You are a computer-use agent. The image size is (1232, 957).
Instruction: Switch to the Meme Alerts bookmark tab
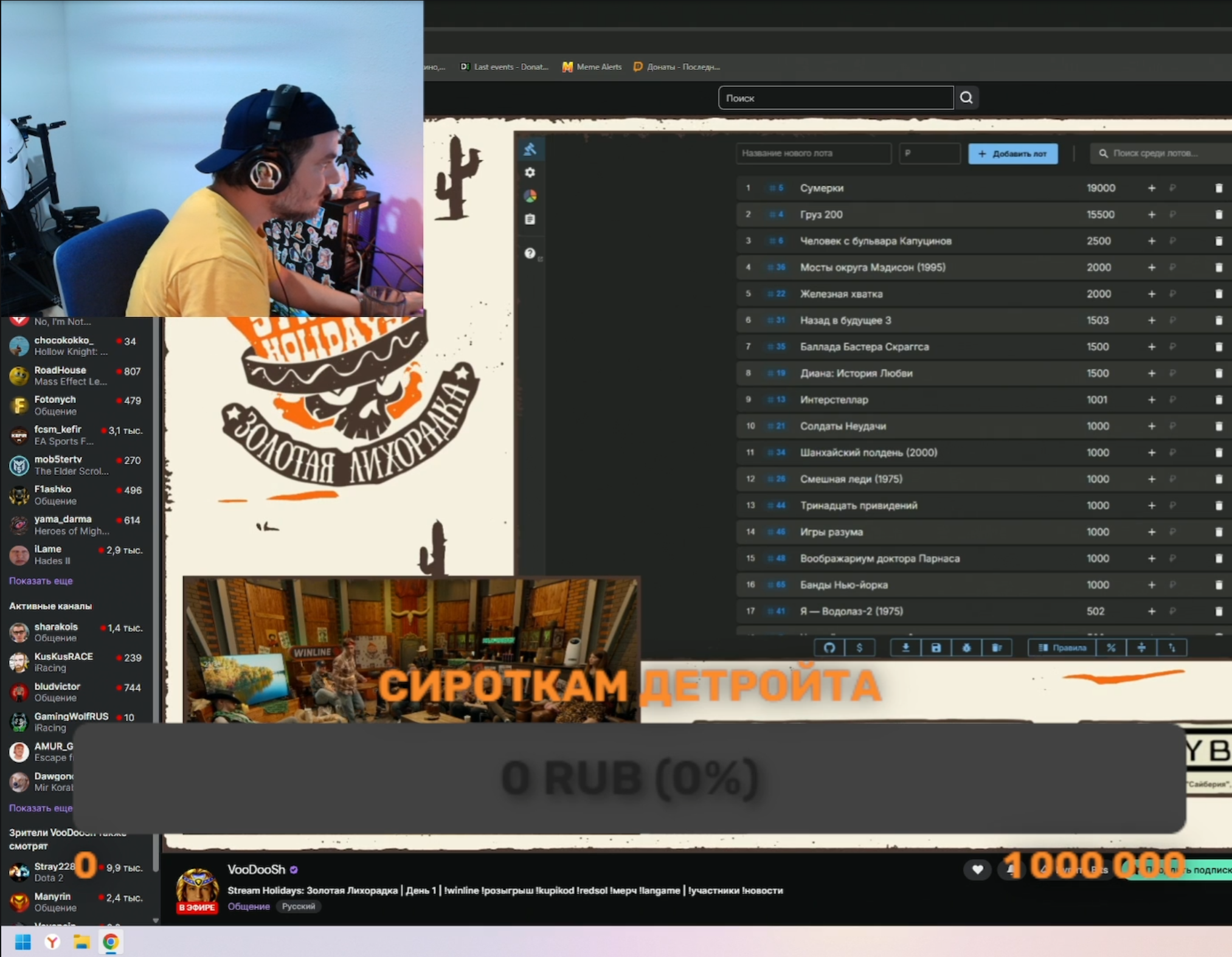pos(592,67)
